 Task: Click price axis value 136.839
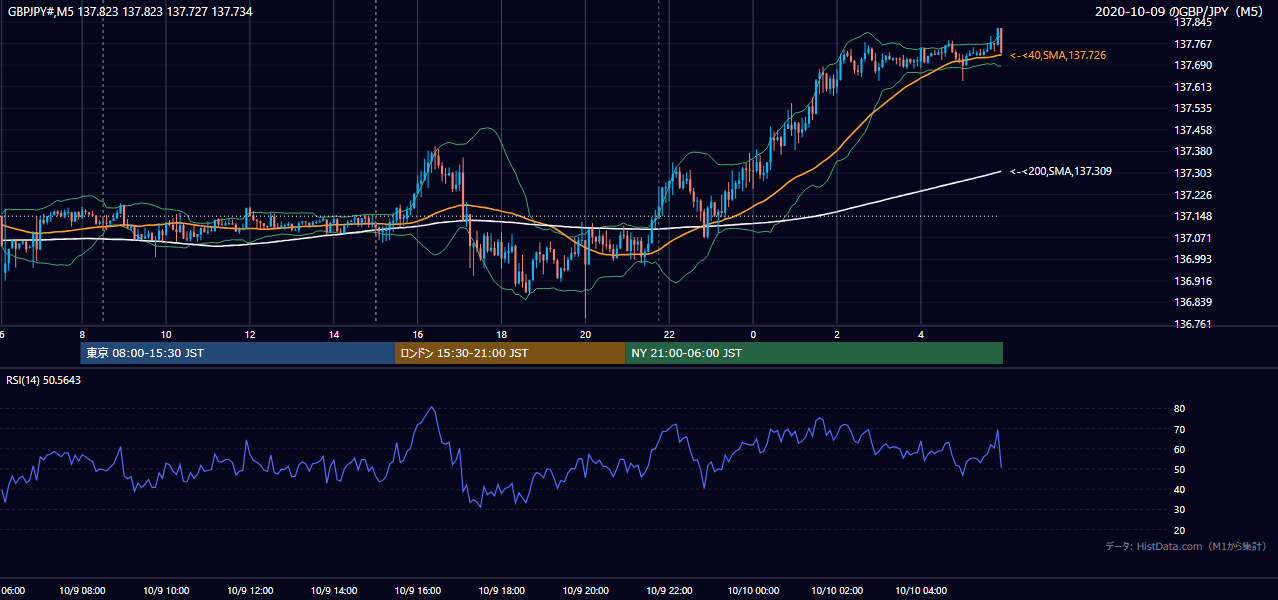(x=1194, y=303)
